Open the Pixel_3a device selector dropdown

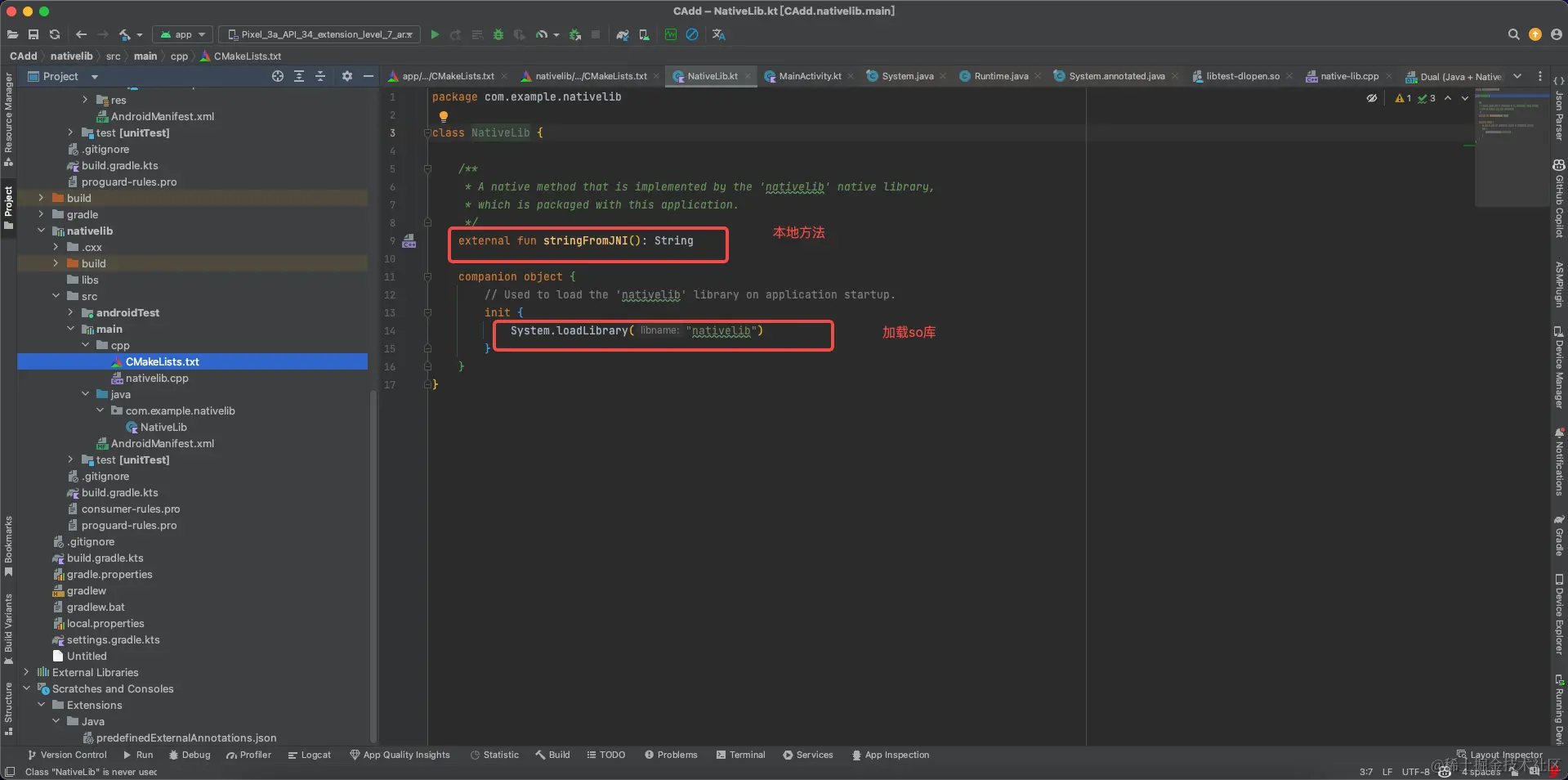(319, 34)
